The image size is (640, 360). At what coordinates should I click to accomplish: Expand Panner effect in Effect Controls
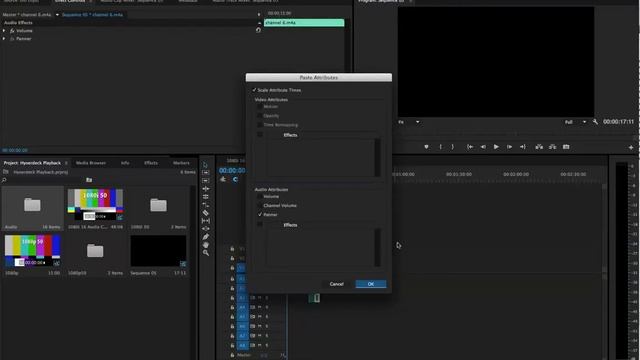pyautogui.click(x=4, y=39)
